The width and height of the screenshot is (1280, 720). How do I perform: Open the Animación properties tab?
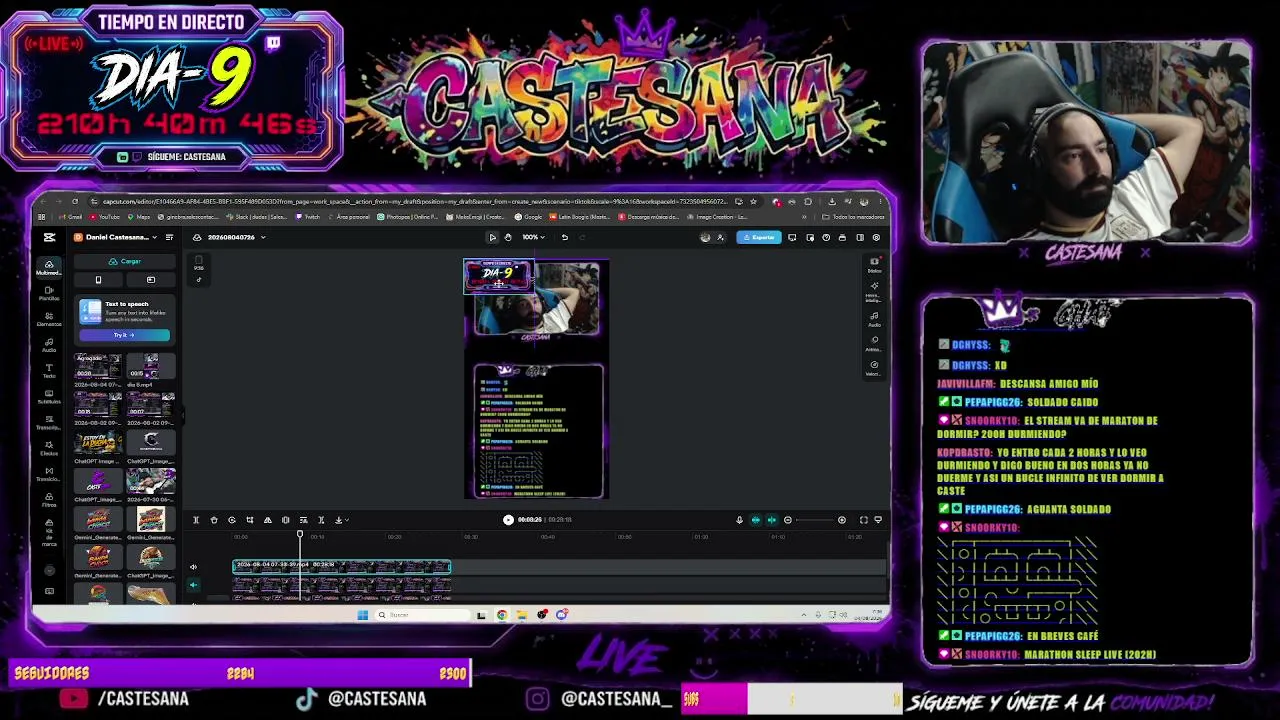click(874, 343)
